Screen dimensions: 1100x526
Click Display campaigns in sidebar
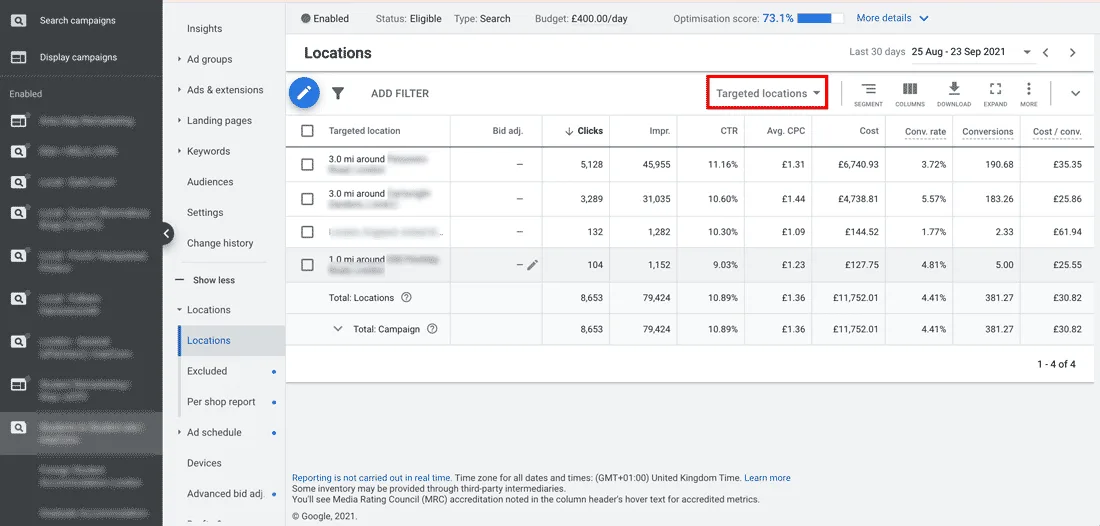[78, 57]
